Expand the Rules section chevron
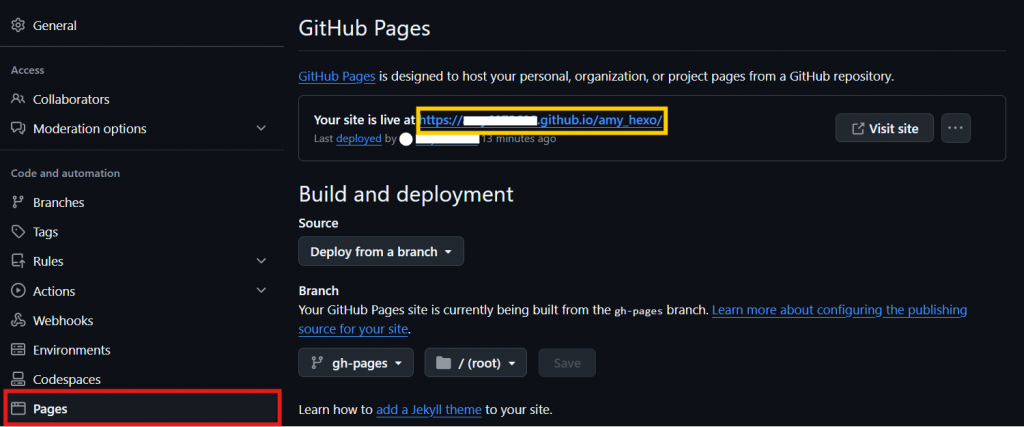Screen dimensions: 1024x427 coord(261,261)
